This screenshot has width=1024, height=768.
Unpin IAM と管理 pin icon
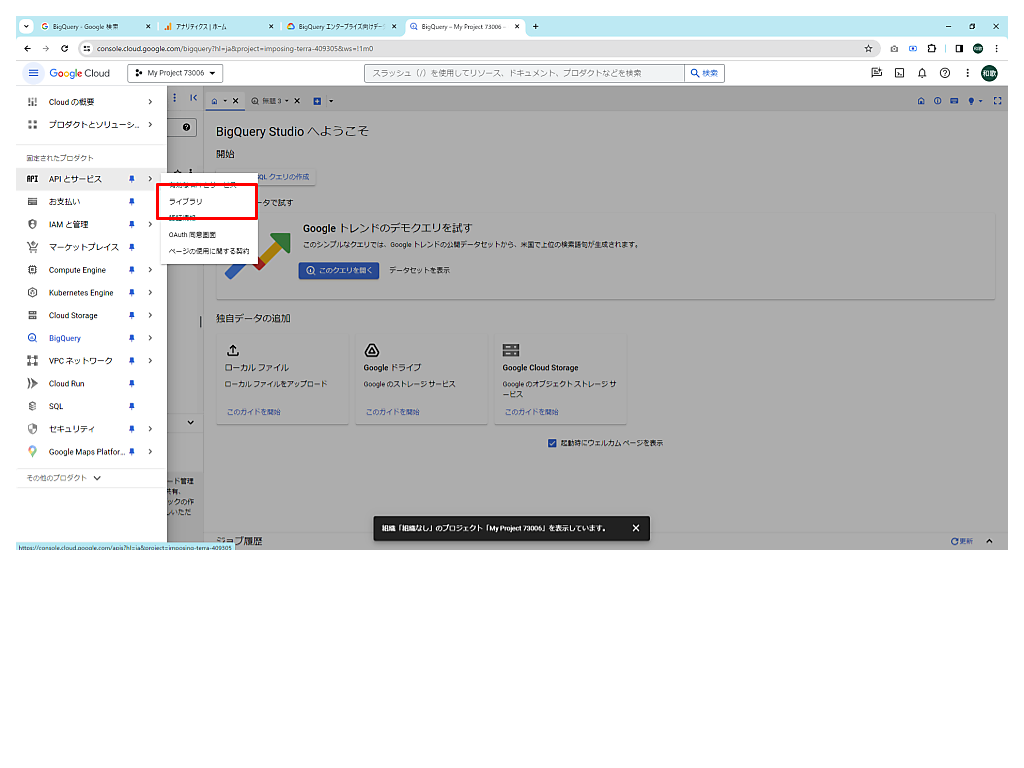pos(131,225)
